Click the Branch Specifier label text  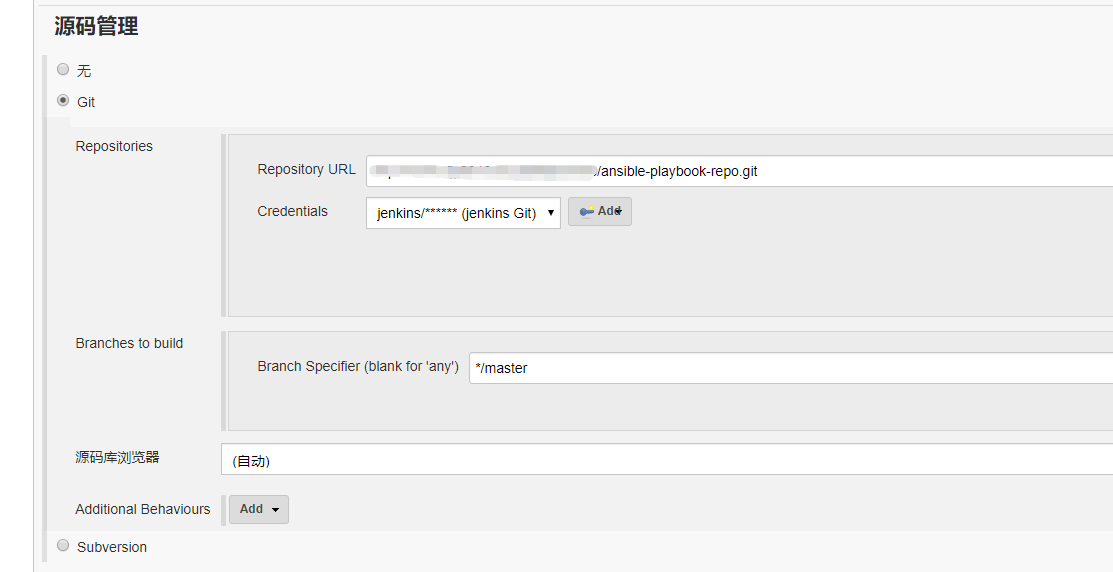point(357,366)
